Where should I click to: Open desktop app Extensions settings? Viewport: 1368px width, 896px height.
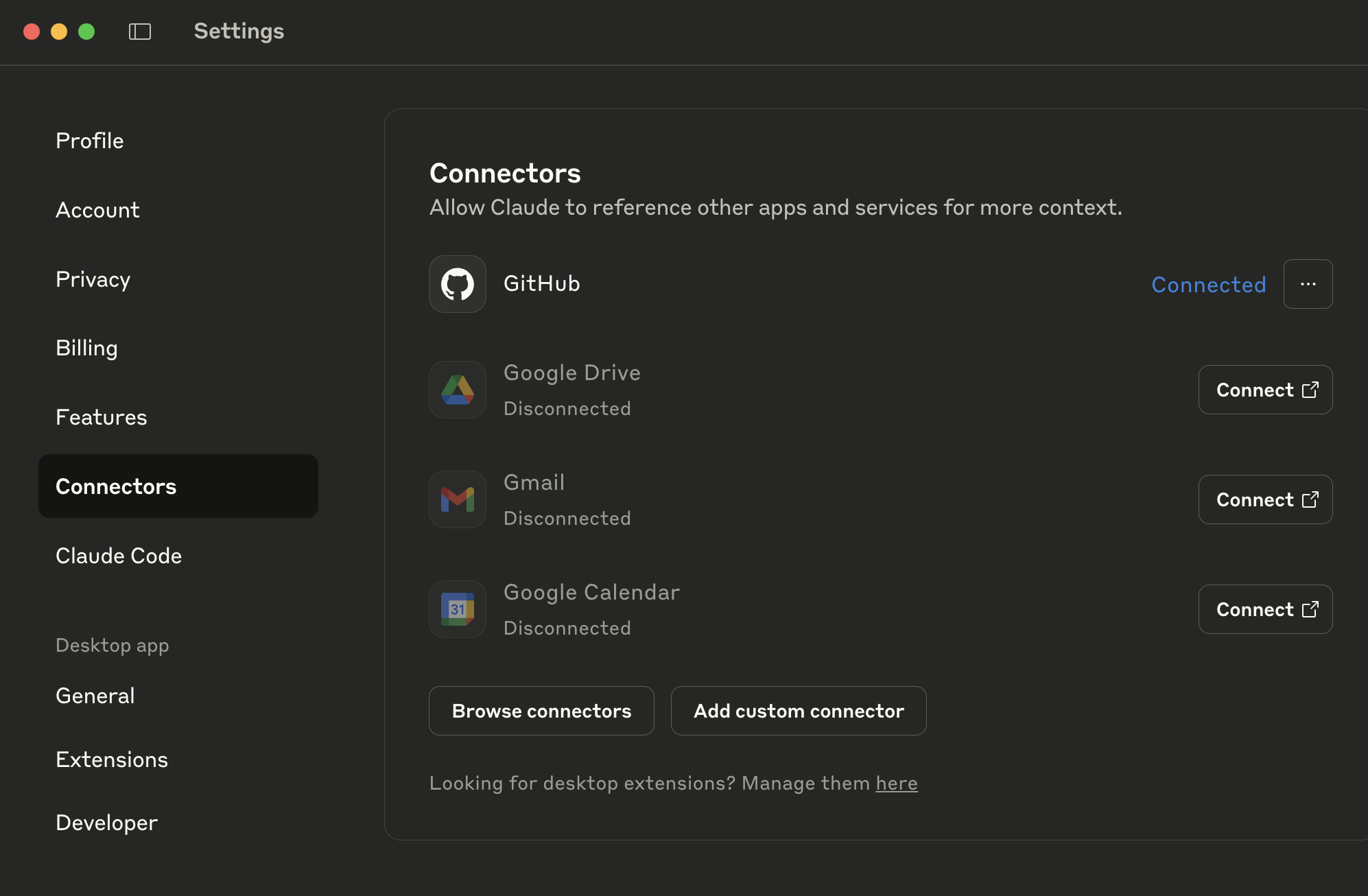coord(112,759)
